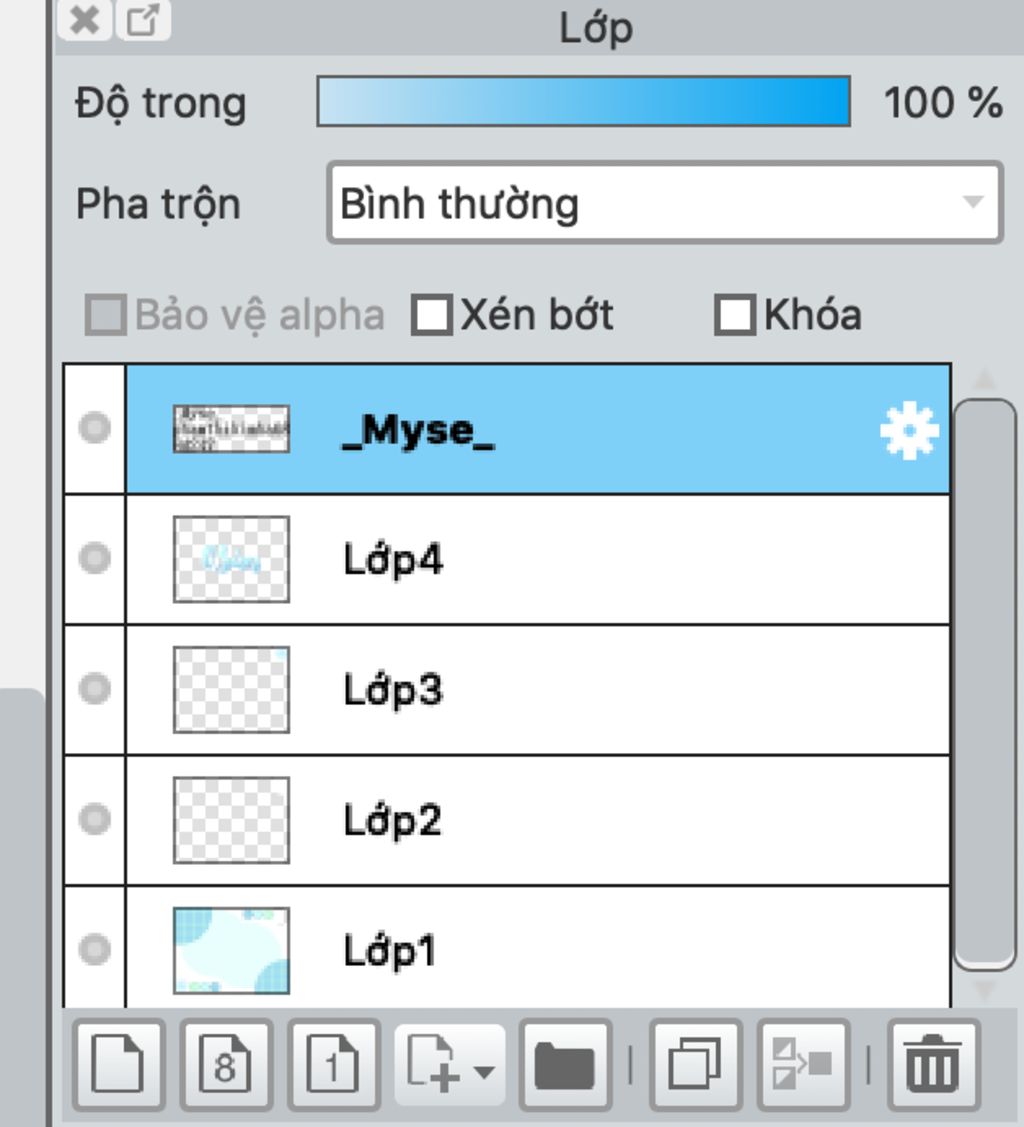Duplicate the selected layer

click(695, 1064)
